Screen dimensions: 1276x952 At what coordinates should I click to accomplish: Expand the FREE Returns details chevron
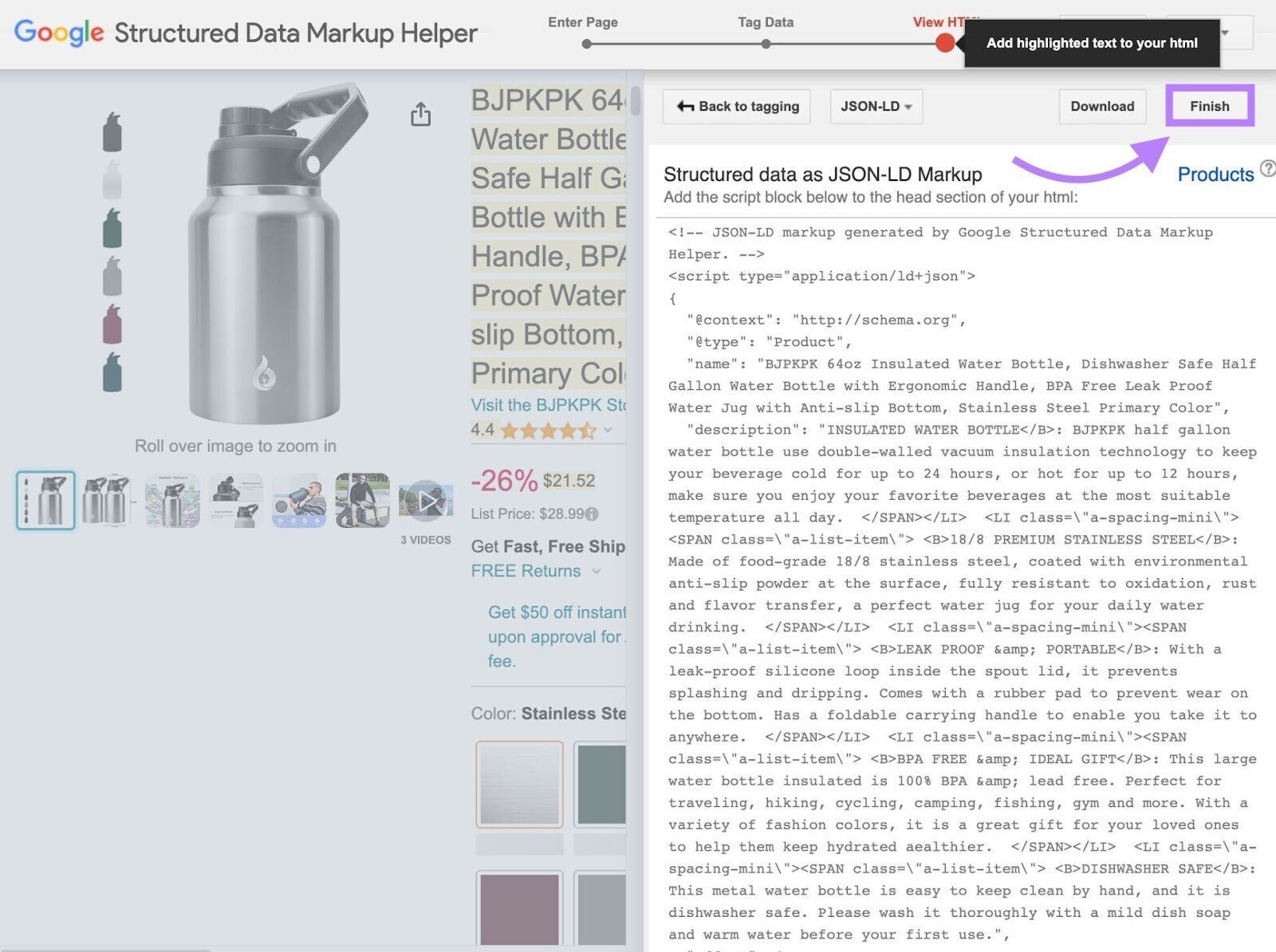[x=597, y=572]
